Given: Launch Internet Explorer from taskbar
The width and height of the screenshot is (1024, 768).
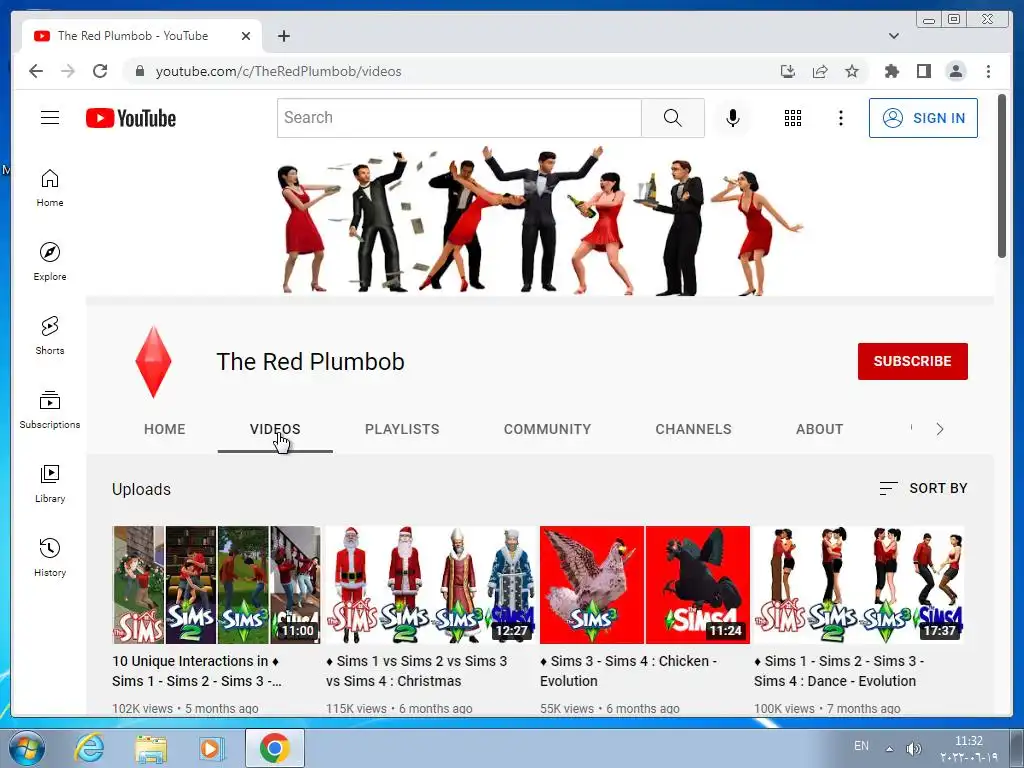Looking at the screenshot, I should [89, 748].
